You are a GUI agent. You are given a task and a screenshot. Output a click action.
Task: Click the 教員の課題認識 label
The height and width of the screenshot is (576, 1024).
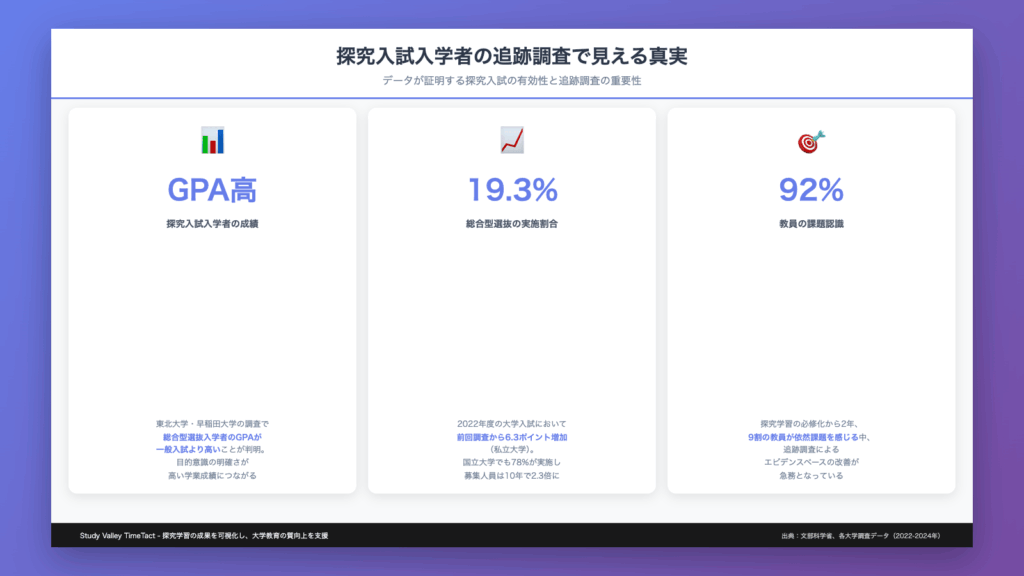811,224
